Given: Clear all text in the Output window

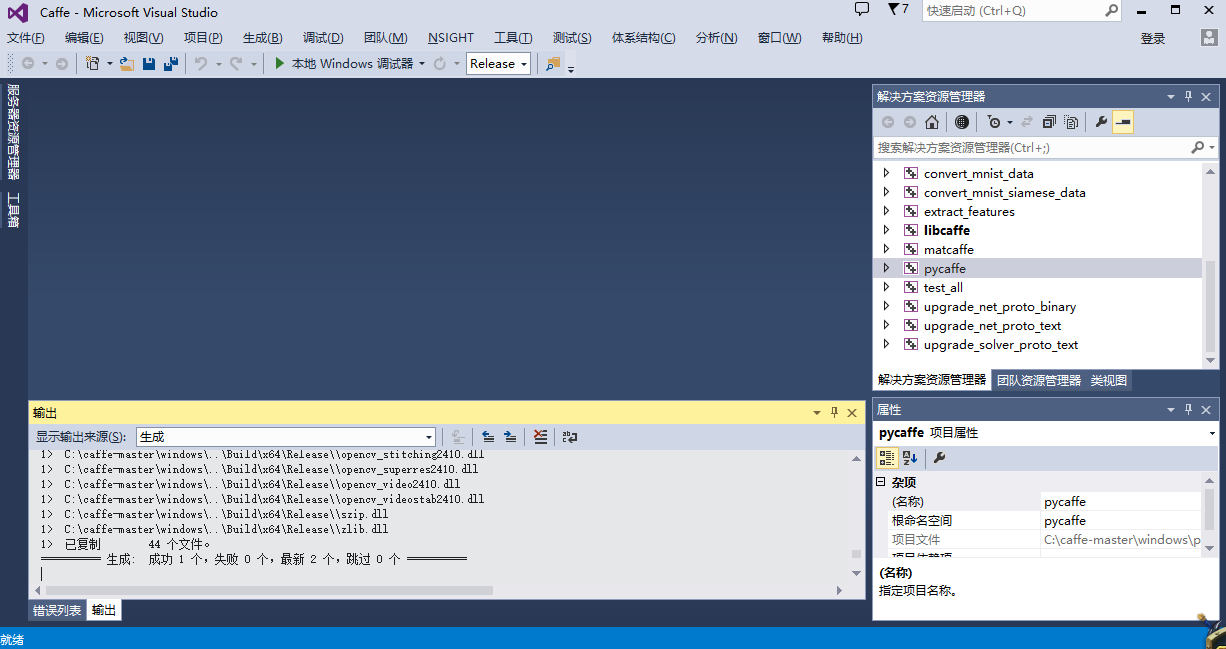Looking at the screenshot, I should 541,437.
